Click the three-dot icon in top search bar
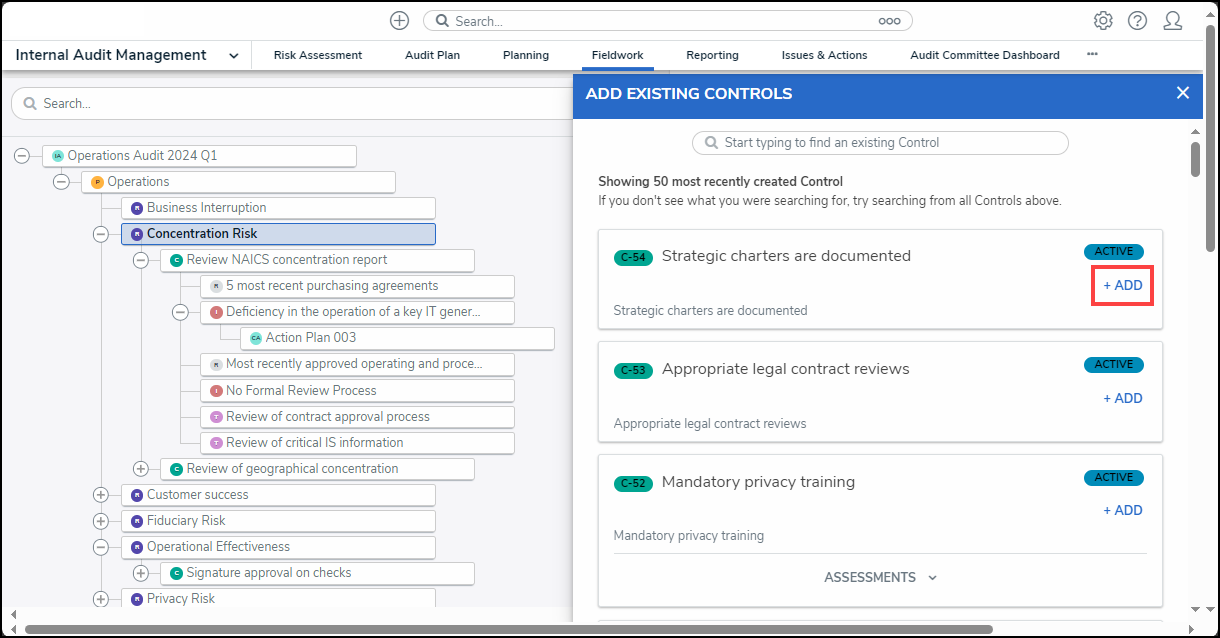The image size is (1220, 638). [x=889, y=21]
